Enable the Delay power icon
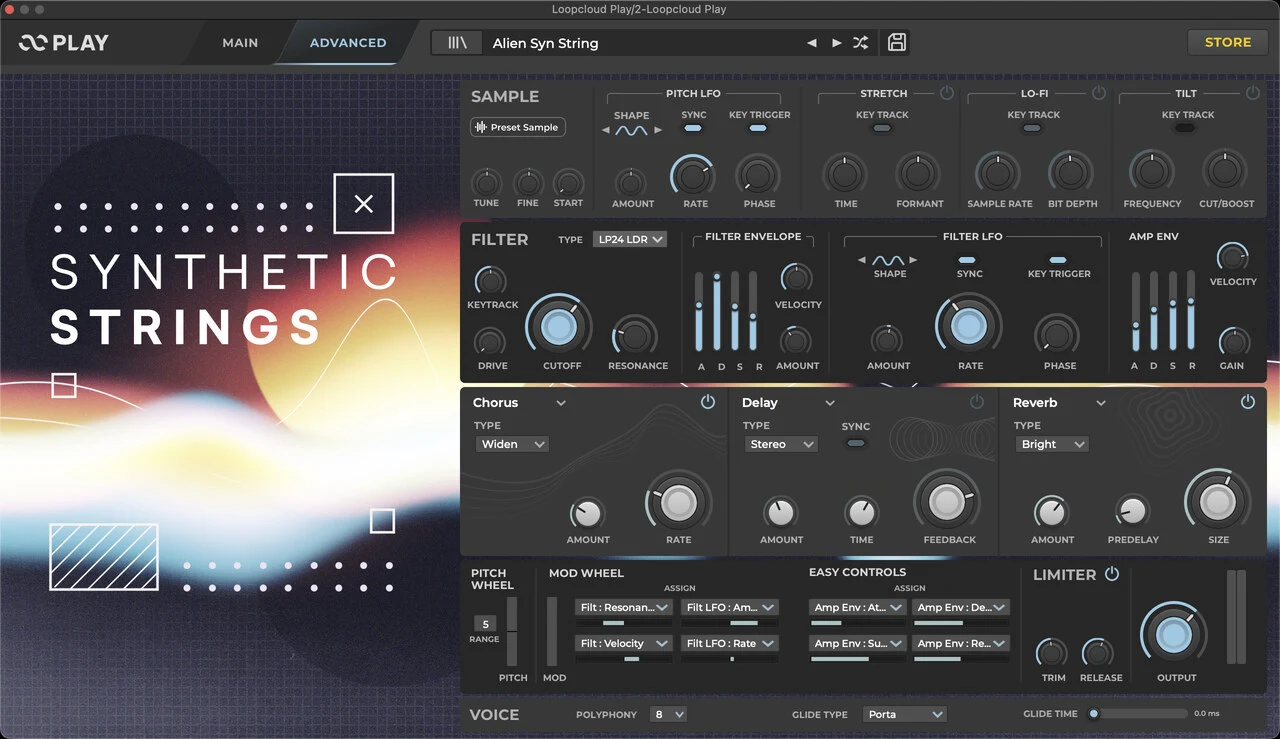1280x739 pixels. coord(977,402)
